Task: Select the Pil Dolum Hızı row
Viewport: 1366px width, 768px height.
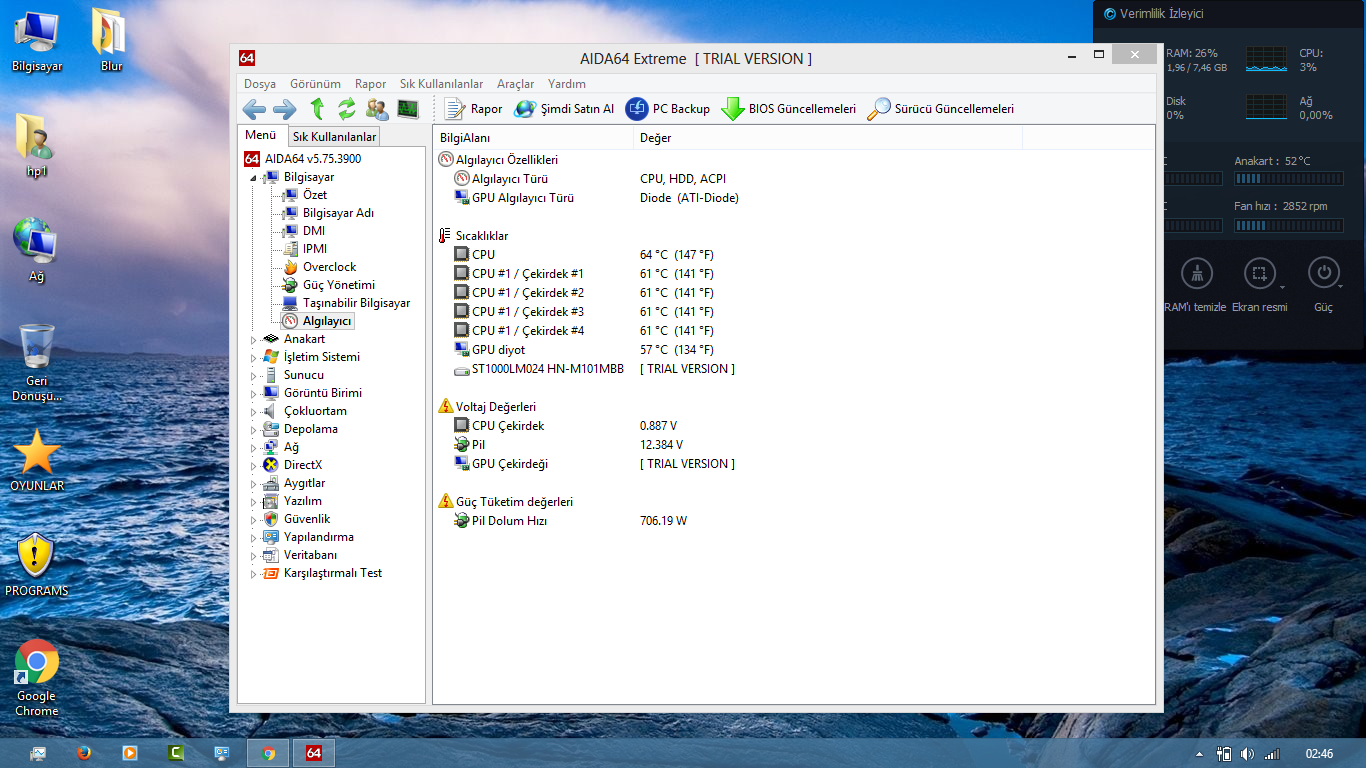Action: pyautogui.click(x=570, y=521)
